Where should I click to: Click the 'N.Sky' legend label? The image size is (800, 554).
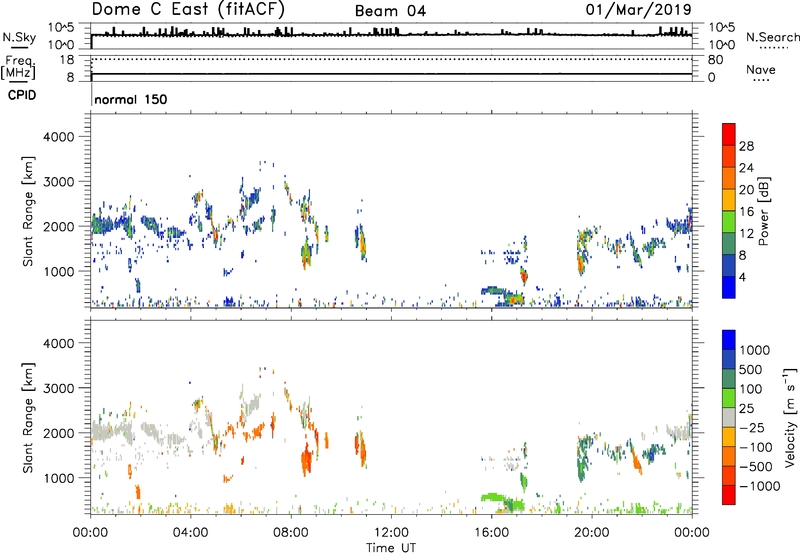coord(19,37)
